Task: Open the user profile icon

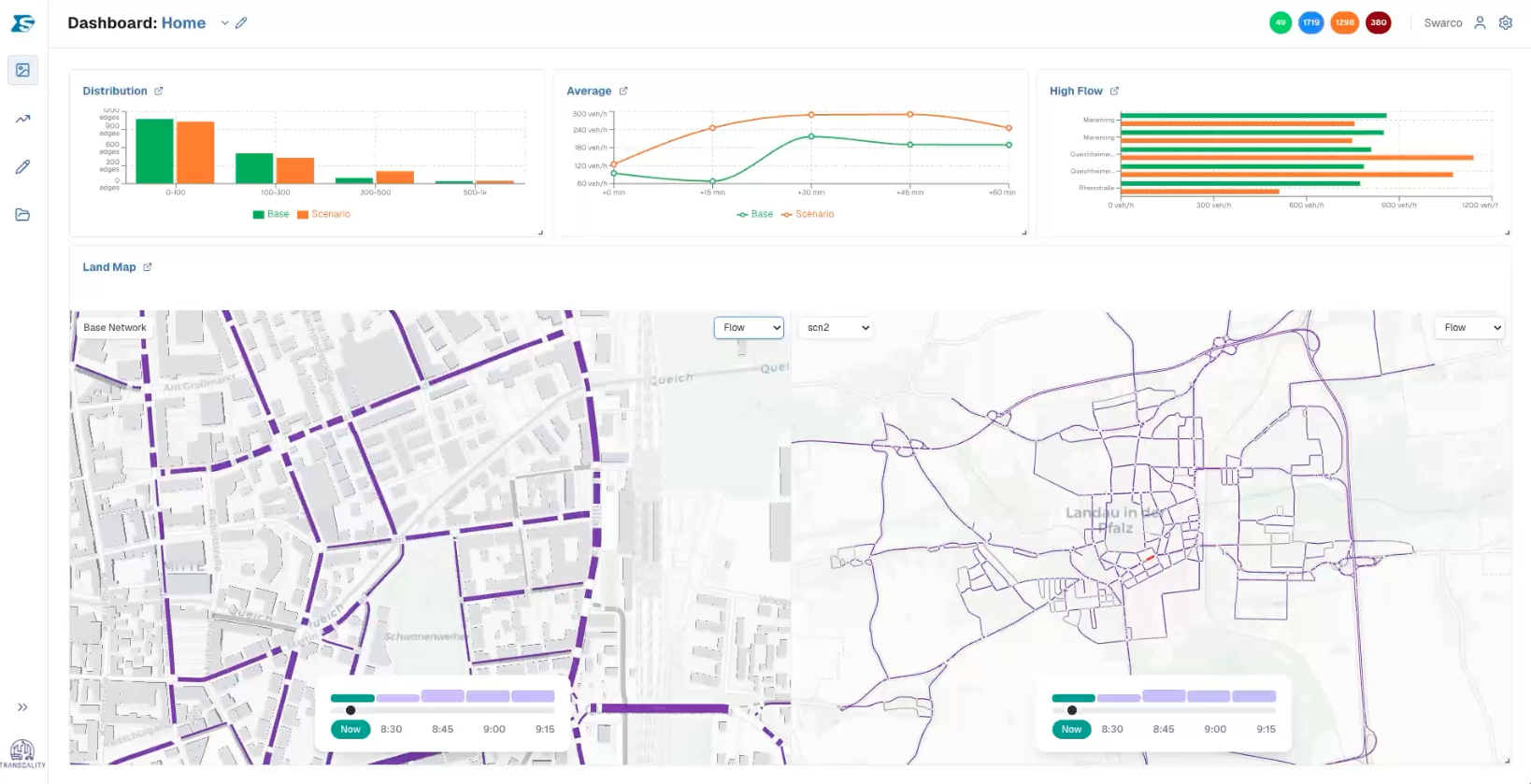Action: tap(1480, 22)
